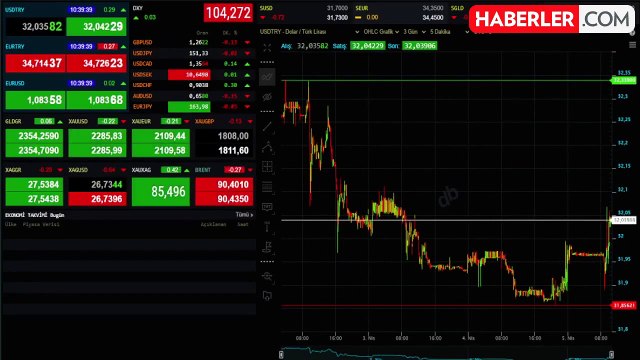Click the Ekonomi Takvimi Bugün heading

35,215
